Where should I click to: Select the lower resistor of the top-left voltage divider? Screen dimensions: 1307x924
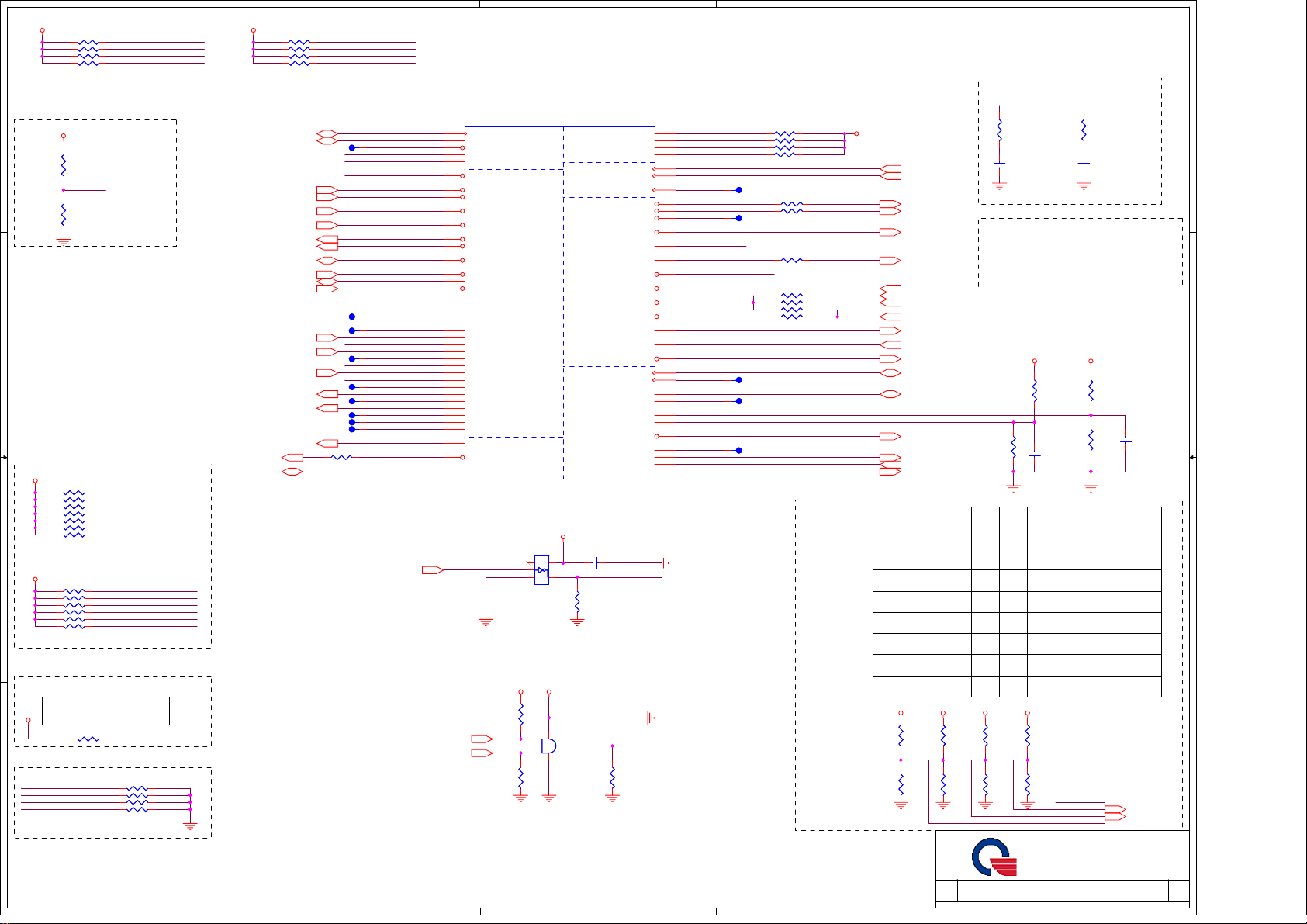coord(64,215)
